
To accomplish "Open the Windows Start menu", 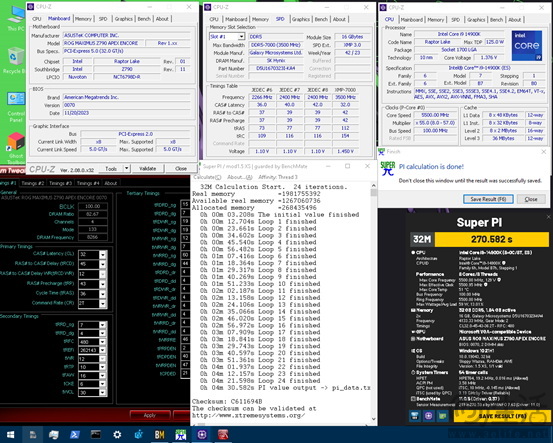I will 11,435.
